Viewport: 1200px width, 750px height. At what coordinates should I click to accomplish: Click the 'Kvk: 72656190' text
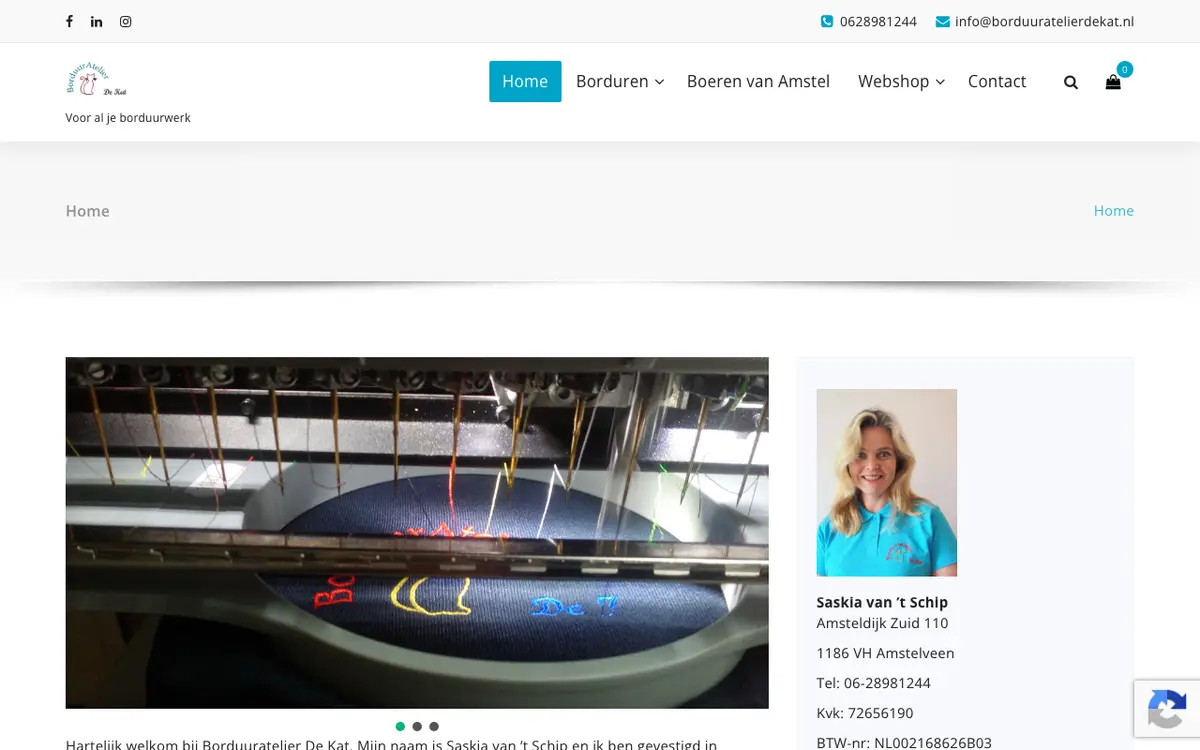pyautogui.click(x=865, y=713)
